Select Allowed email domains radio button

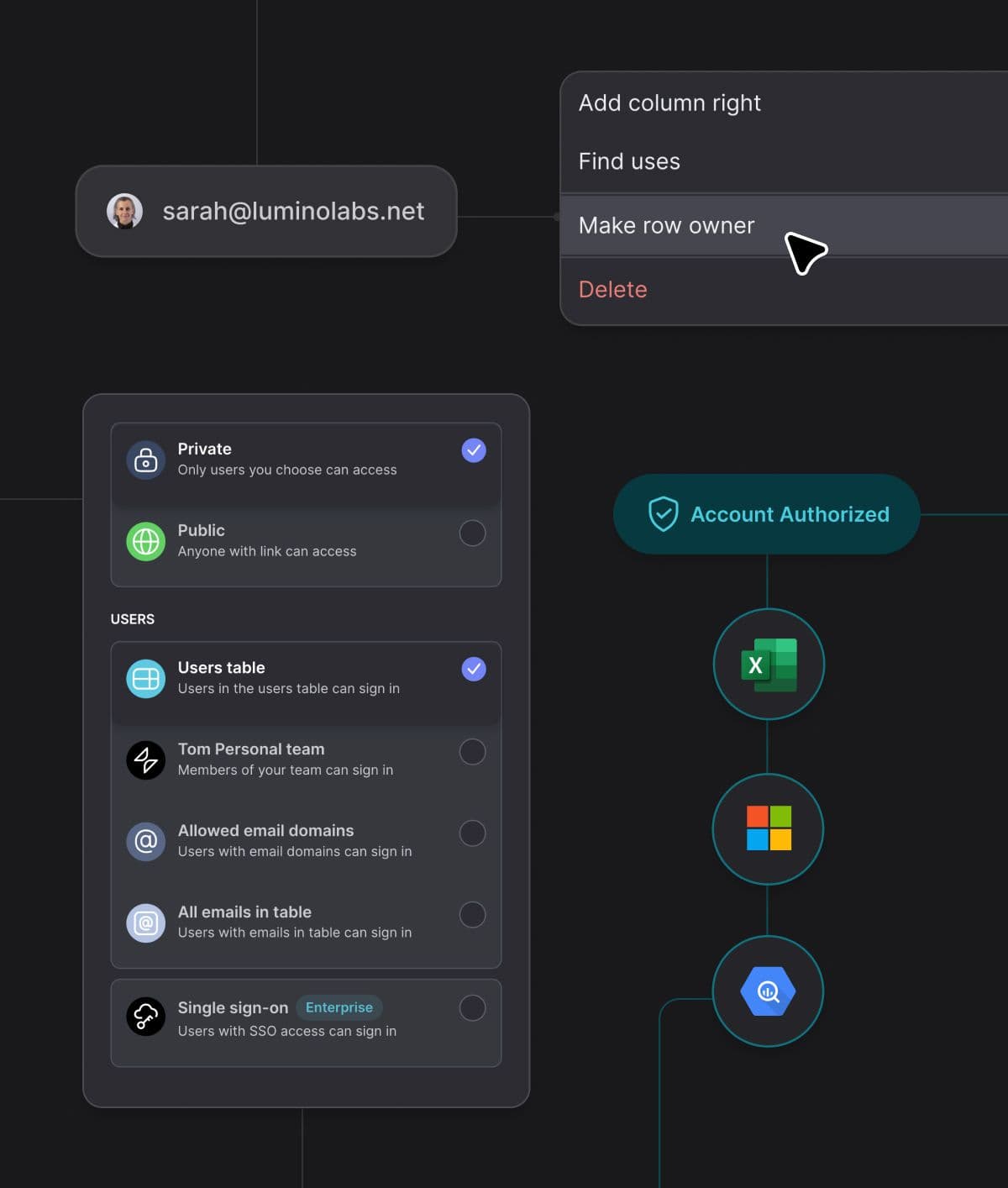[473, 833]
